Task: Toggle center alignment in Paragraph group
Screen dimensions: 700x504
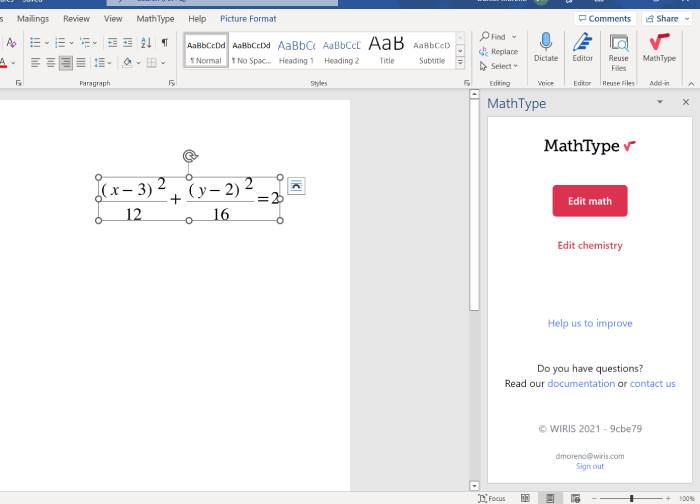Action: pos(50,63)
